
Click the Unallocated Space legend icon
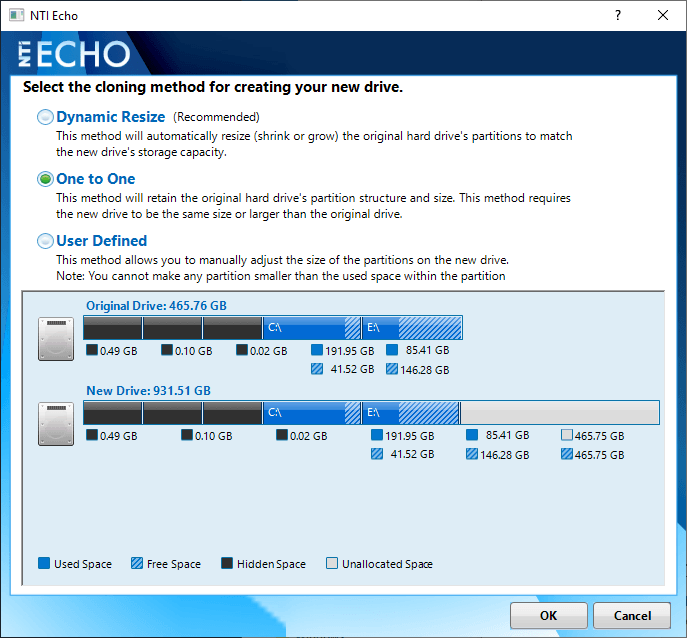332,564
